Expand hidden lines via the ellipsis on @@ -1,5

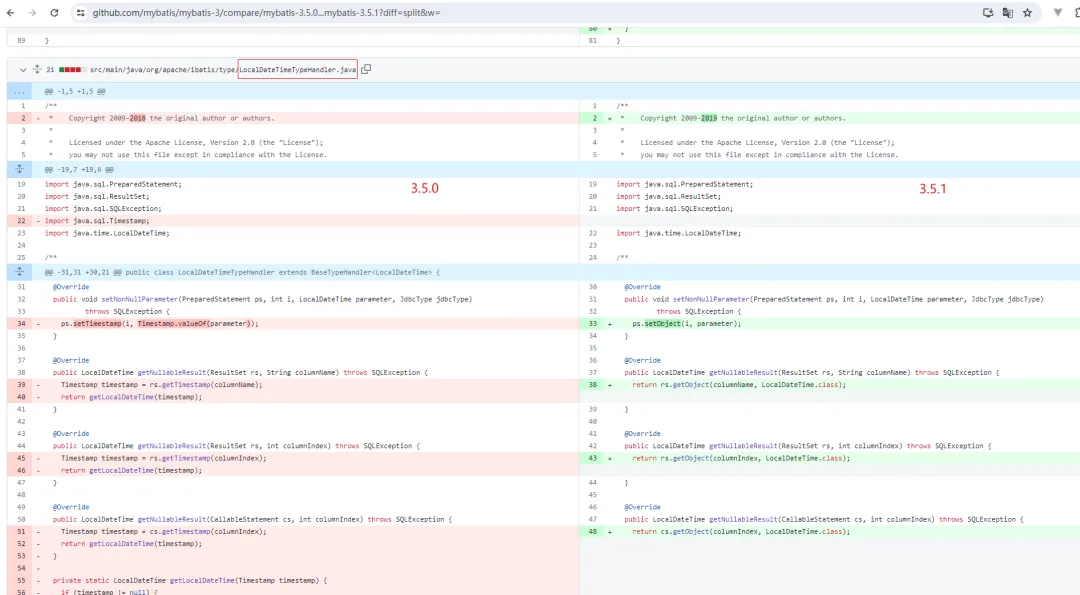click(x=19, y=91)
